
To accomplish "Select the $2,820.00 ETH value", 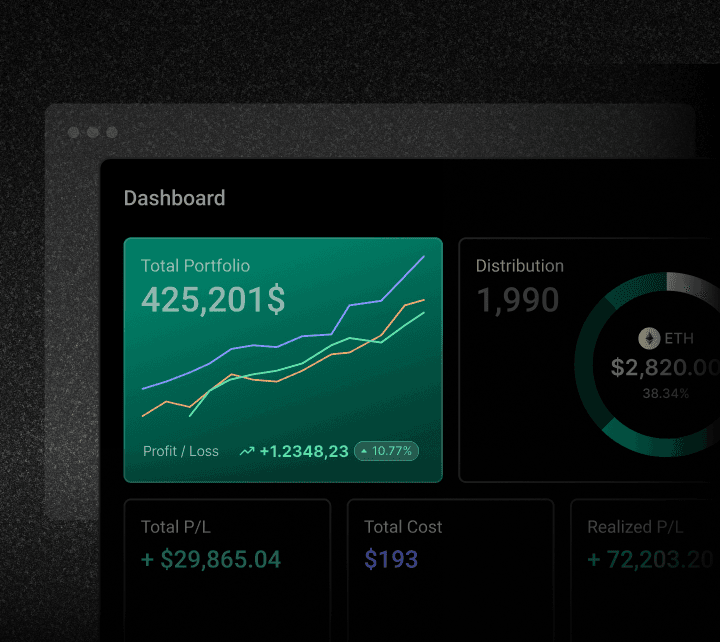I will coord(664,368).
